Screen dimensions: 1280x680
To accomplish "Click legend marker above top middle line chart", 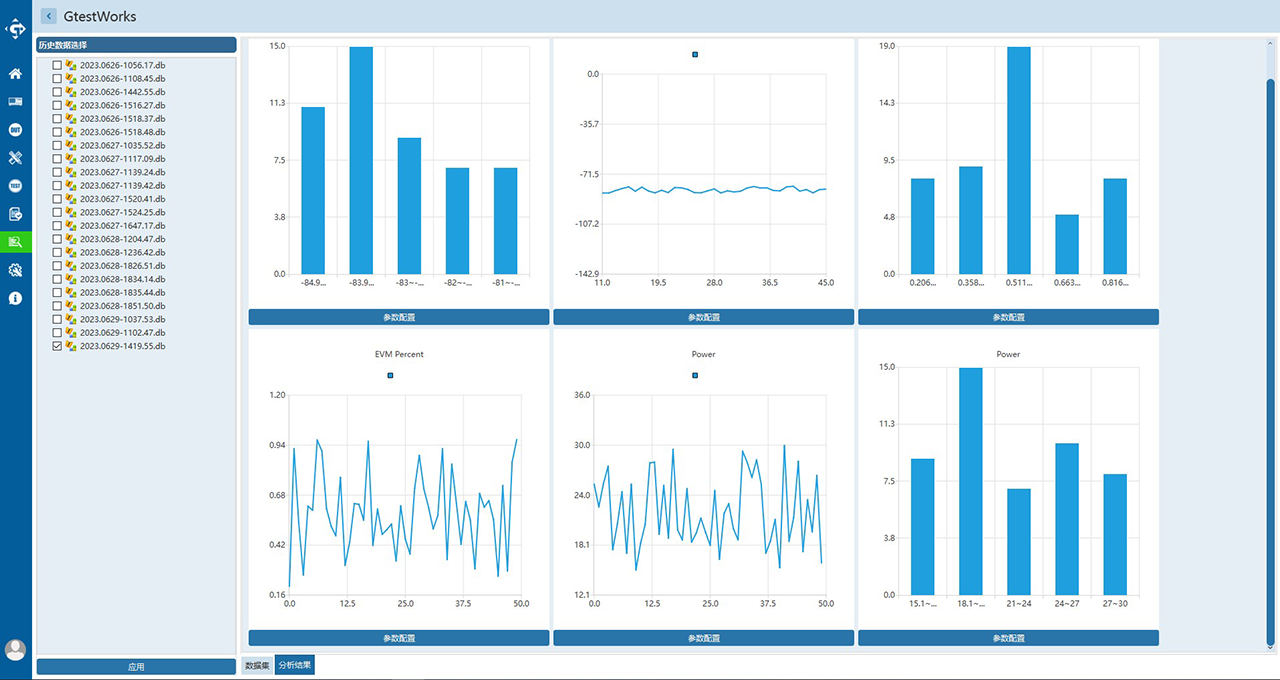I will tap(695, 54).
